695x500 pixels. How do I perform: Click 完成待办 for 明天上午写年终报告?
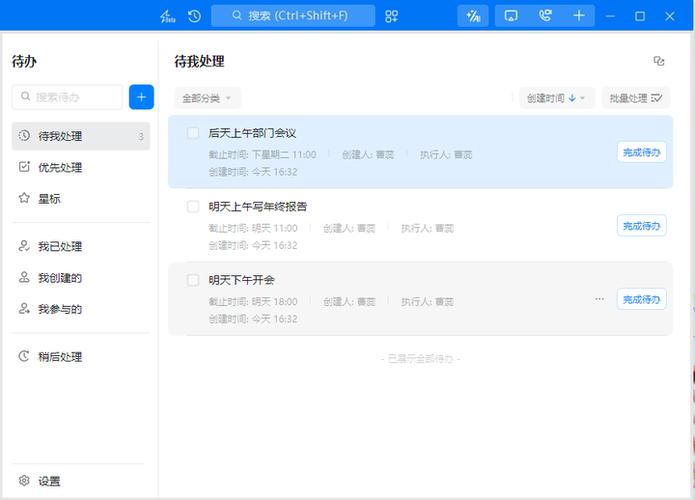[641, 226]
